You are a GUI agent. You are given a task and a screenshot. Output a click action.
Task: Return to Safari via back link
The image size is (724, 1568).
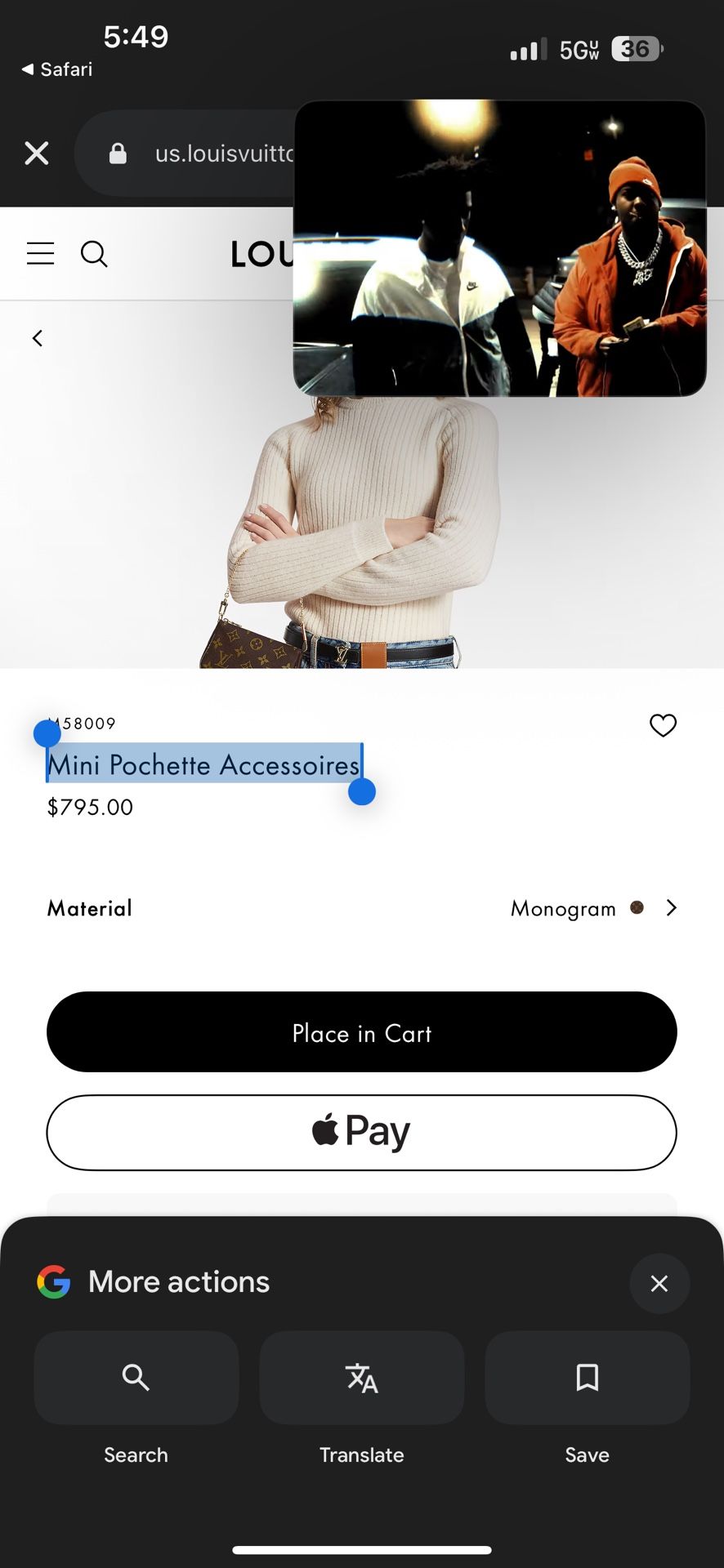pyautogui.click(x=56, y=69)
